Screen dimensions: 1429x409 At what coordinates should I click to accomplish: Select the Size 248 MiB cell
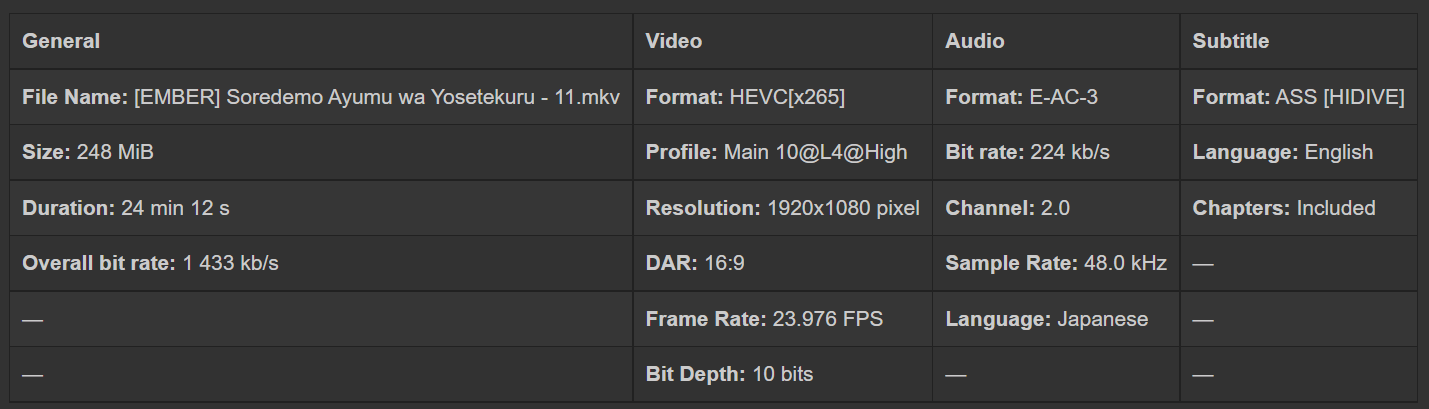click(x=88, y=152)
